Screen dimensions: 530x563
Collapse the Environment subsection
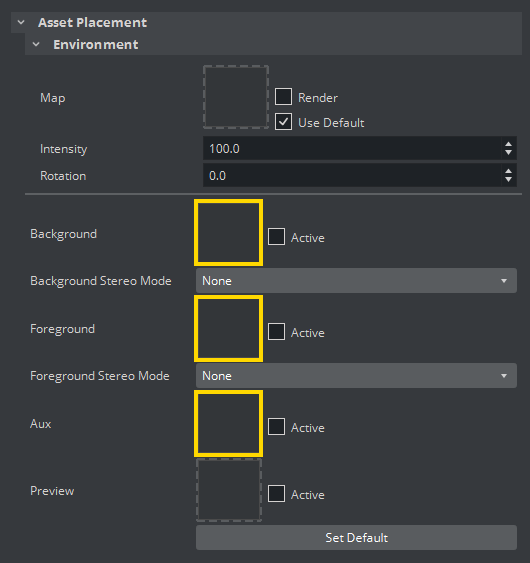click(36, 45)
